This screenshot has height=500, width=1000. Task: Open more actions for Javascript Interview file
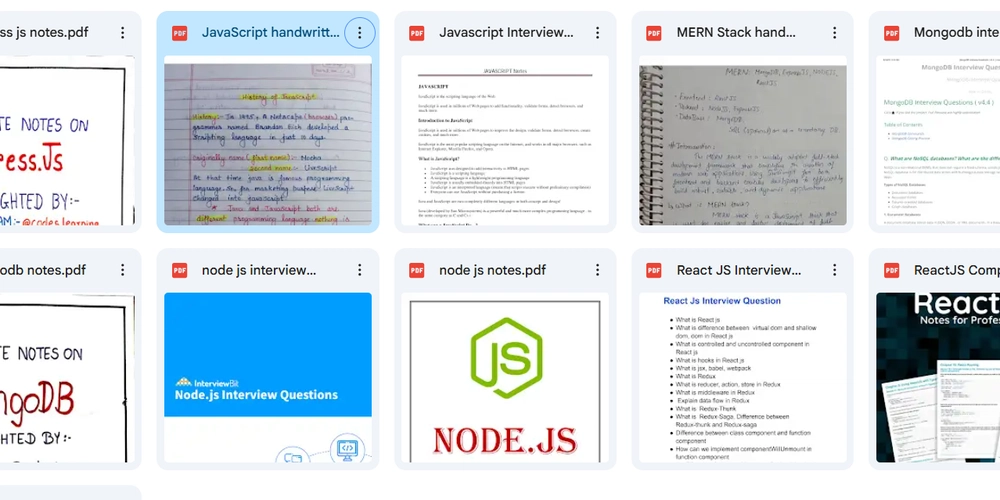pos(597,33)
